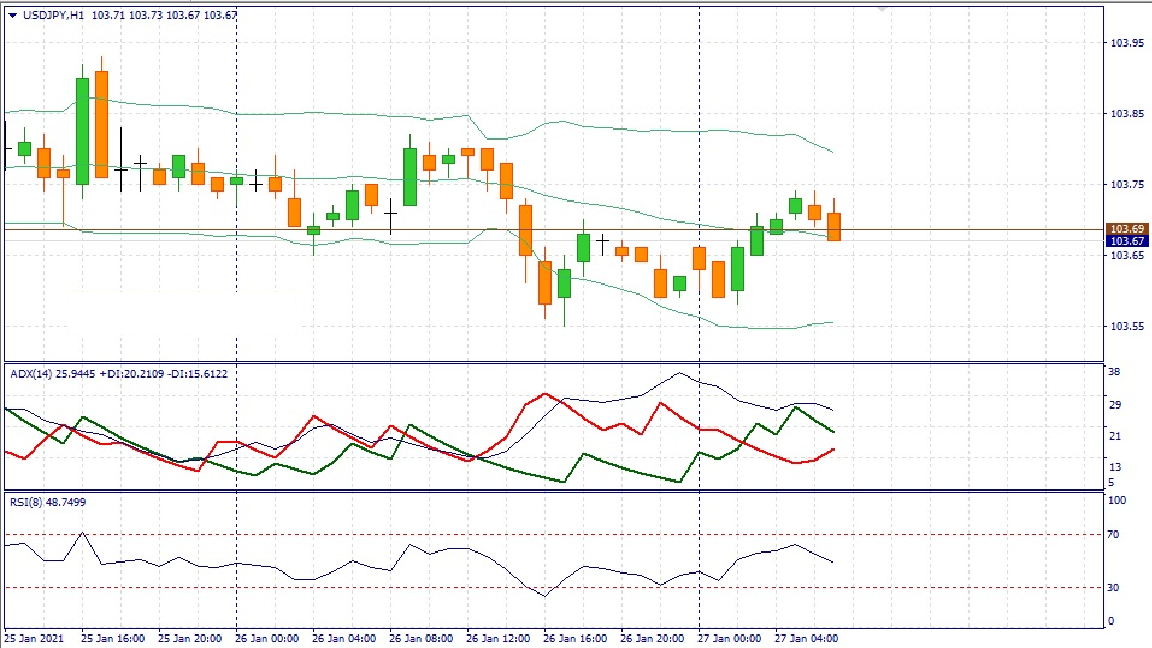1152x648 pixels.
Task: Click the 103.95 price scale label
Action: (x=1127, y=43)
